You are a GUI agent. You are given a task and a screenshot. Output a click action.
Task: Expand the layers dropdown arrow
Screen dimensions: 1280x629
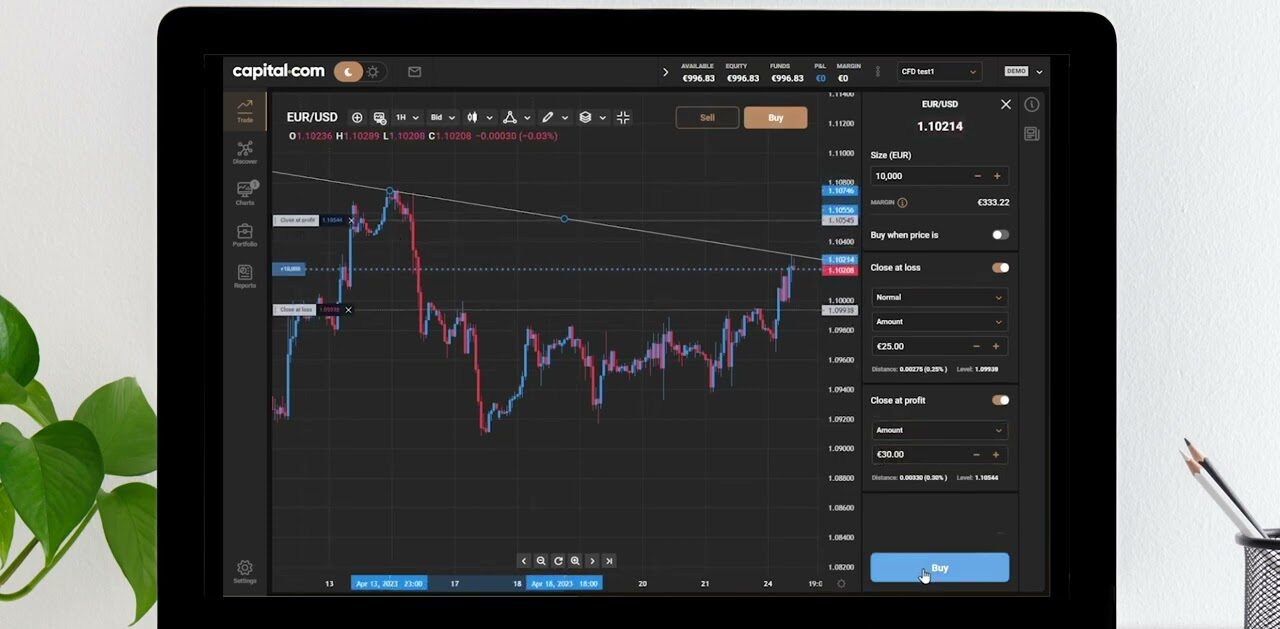click(603, 117)
